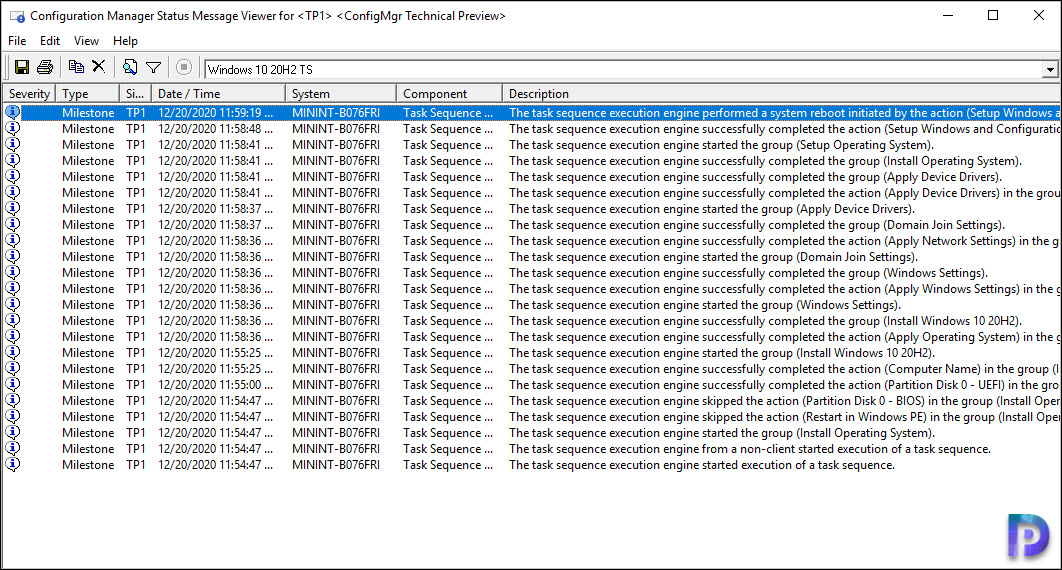This screenshot has width=1062, height=570.
Task: Click the 12/20/2020 11:59:19 date cell
Action: pyautogui.click(x=215, y=113)
